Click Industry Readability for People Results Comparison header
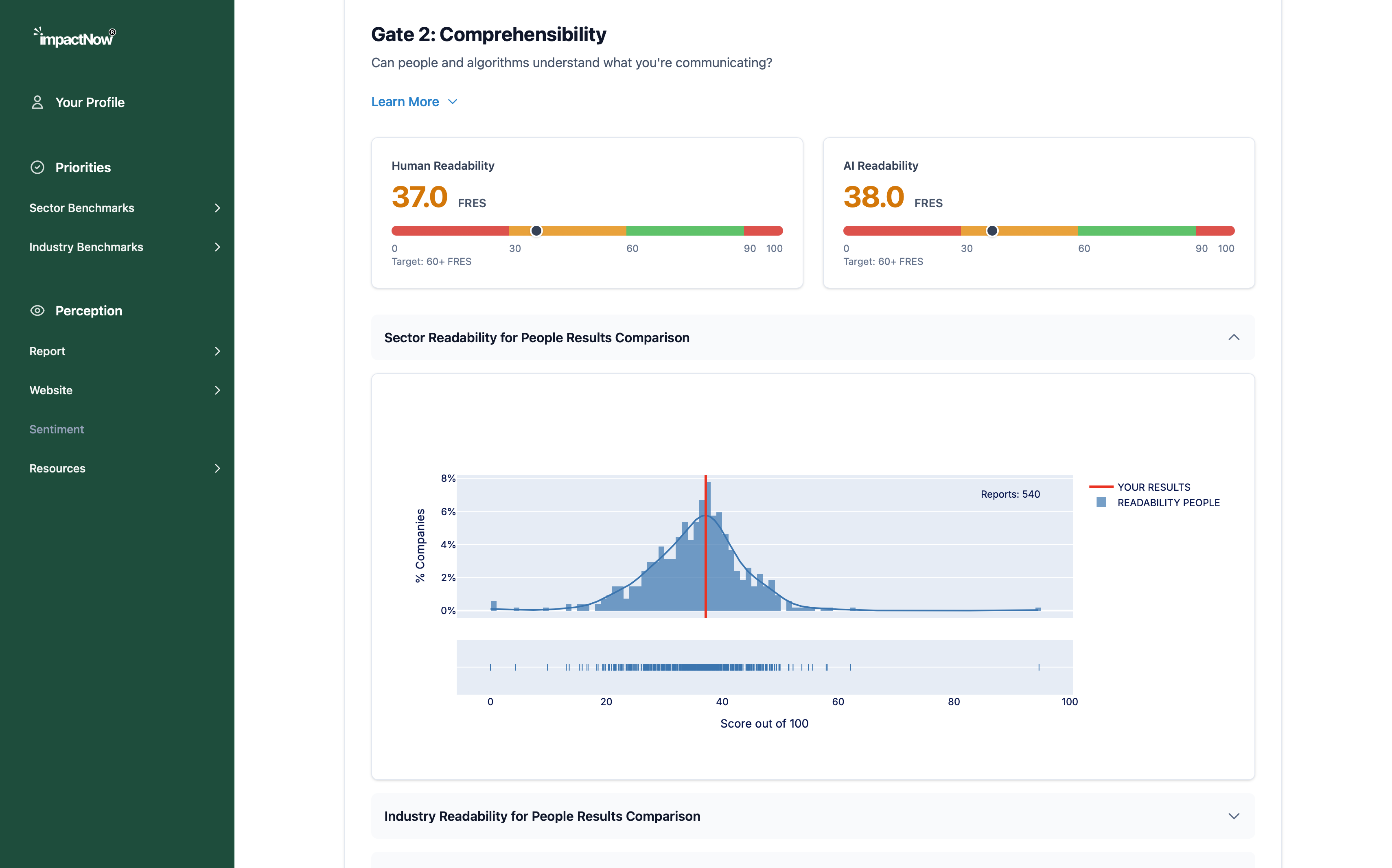The width and height of the screenshot is (1392, 868). tap(813, 816)
